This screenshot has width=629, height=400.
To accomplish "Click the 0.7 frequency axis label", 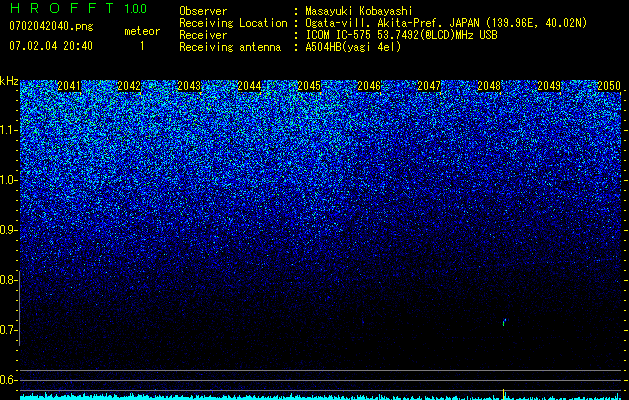I will [x=8, y=330].
